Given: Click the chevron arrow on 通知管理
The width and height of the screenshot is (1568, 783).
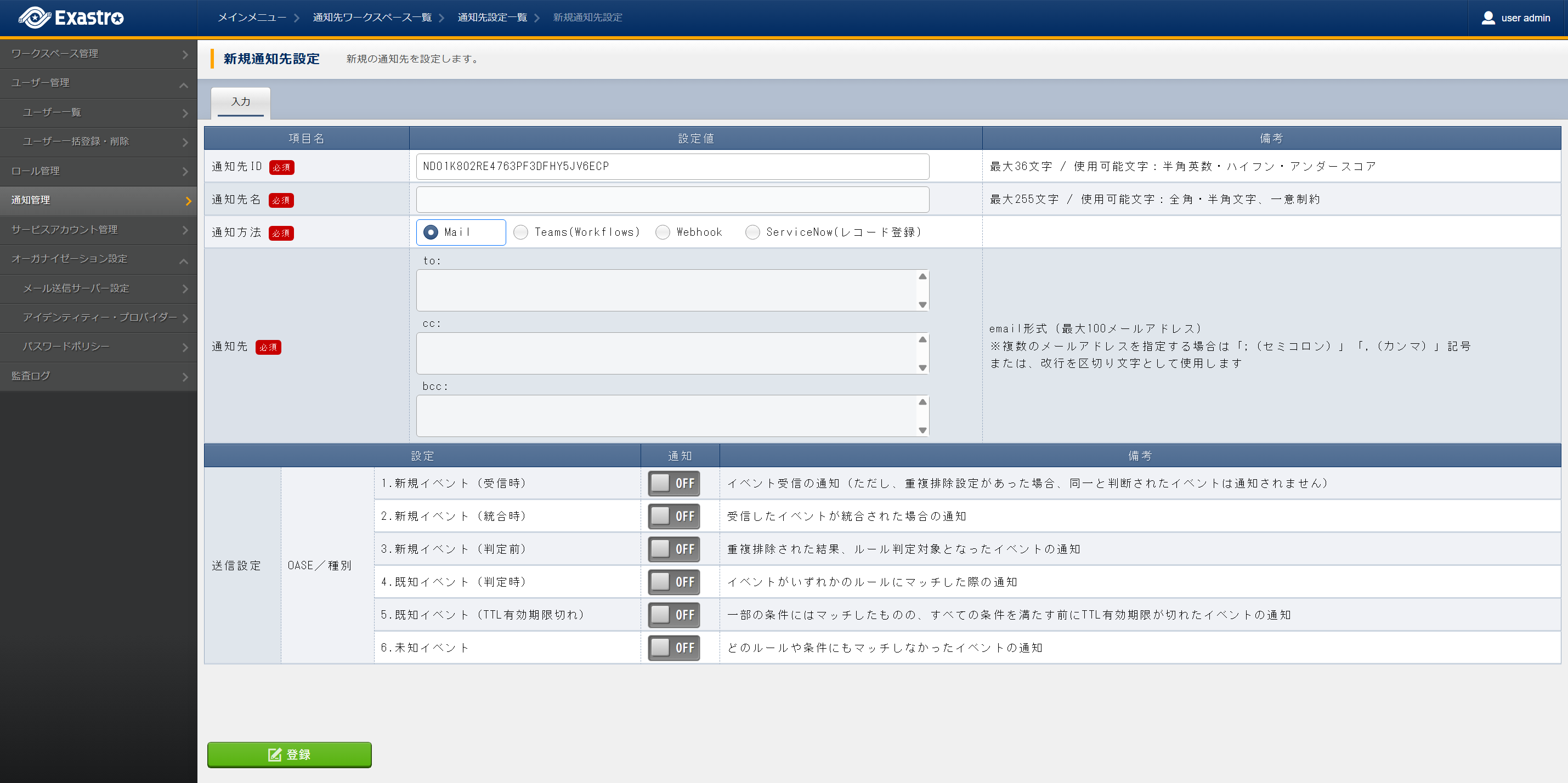Looking at the screenshot, I should point(188,201).
